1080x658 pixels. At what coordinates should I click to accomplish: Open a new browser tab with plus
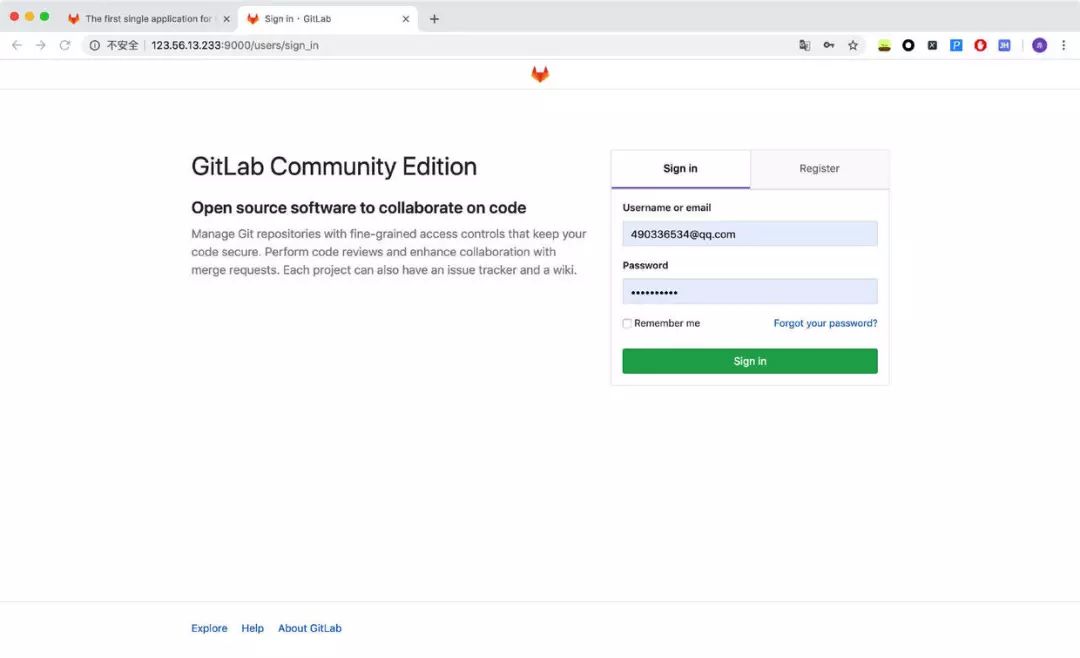tap(434, 19)
